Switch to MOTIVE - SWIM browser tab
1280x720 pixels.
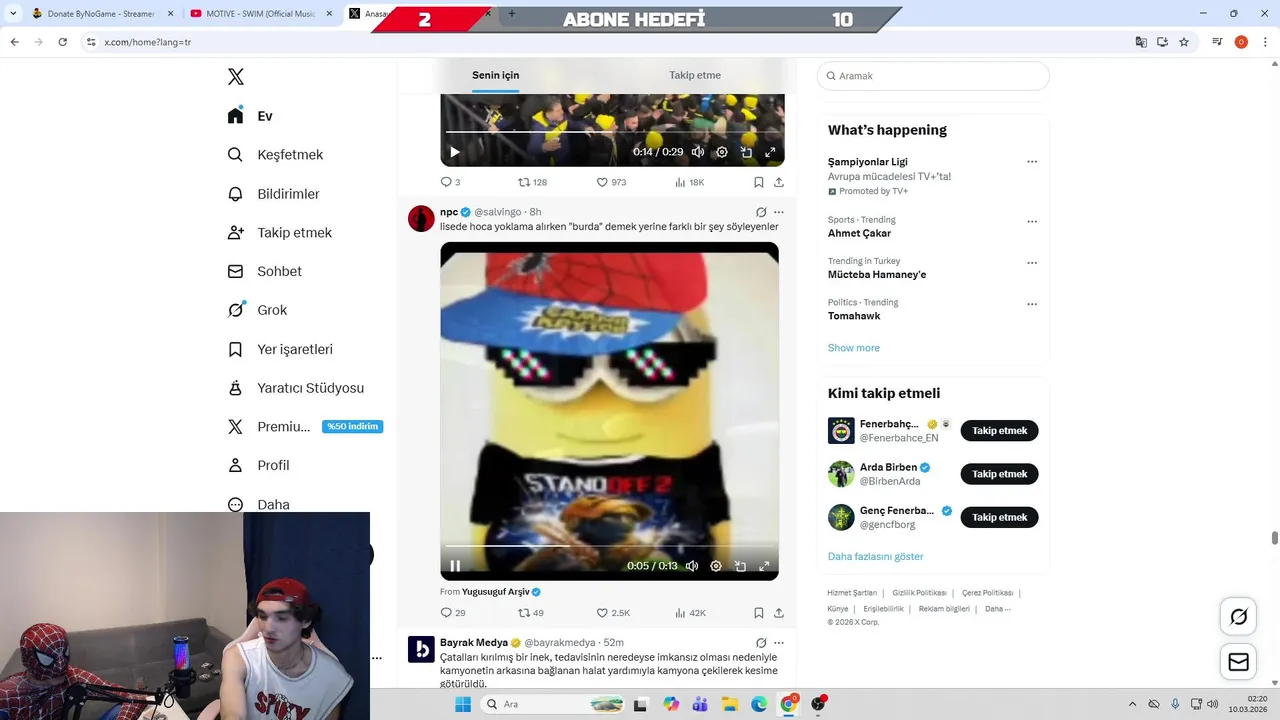pos(260,14)
